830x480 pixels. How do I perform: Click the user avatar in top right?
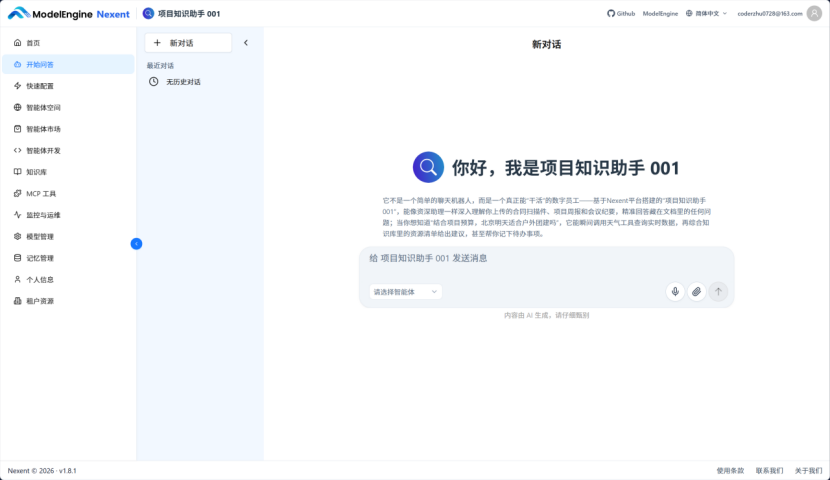coord(814,14)
